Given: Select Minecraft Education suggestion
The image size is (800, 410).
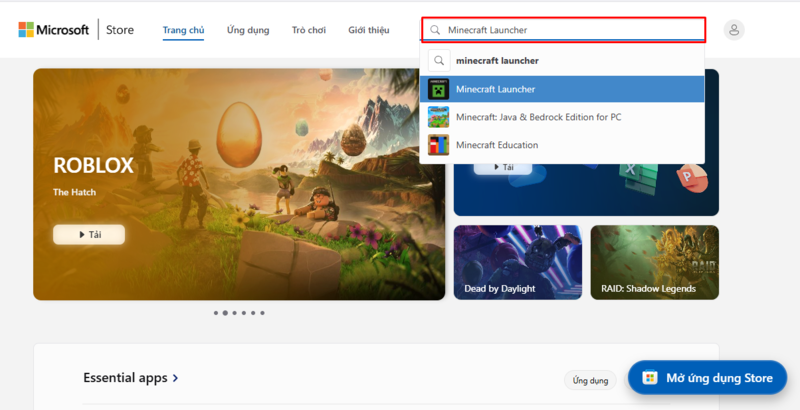Looking at the screenshot, I should click(x=562, y=145).
